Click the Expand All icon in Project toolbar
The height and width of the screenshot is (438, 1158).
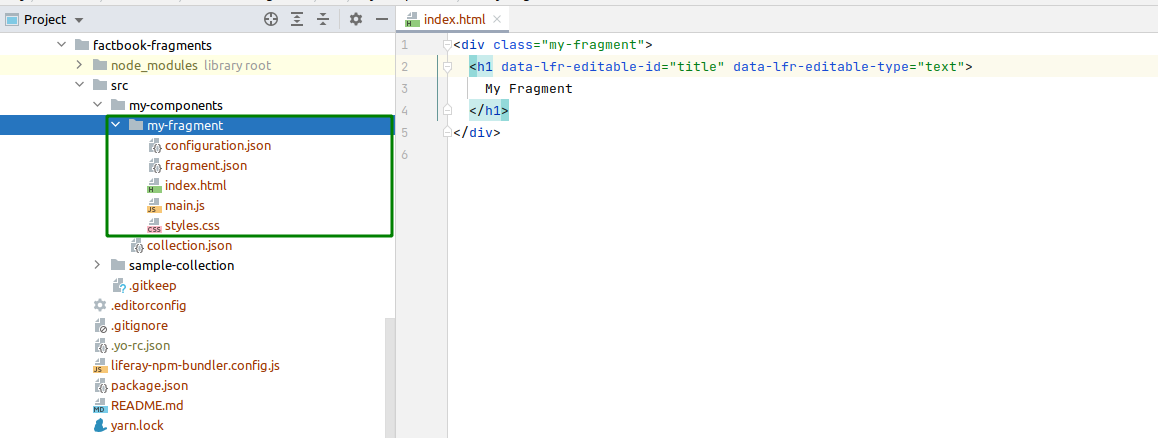[x=297, y=19]
